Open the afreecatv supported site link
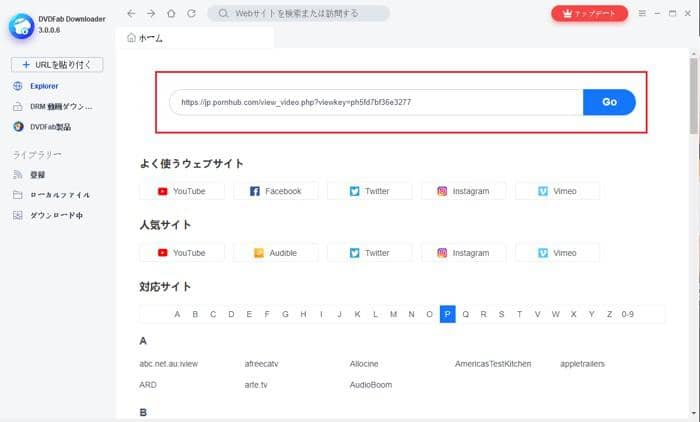Screen dimensions: 700x422 point(262,364)
